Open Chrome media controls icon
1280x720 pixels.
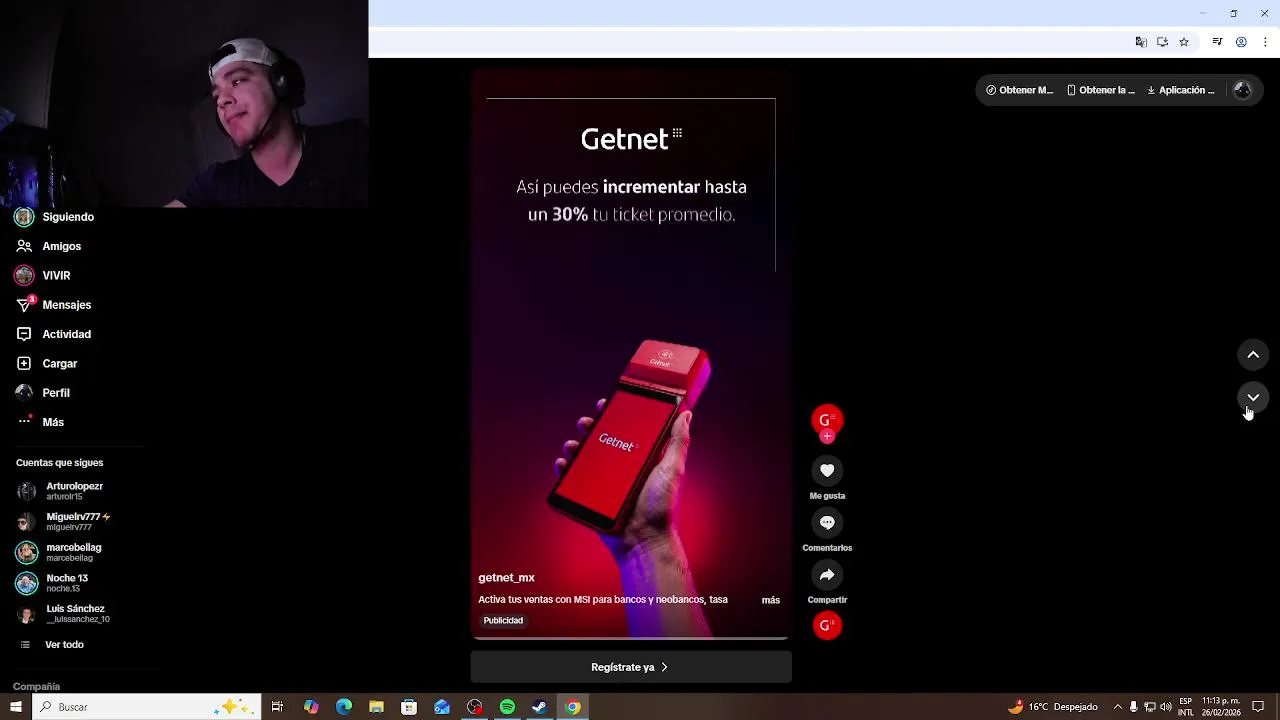[x=1217, y=42]
